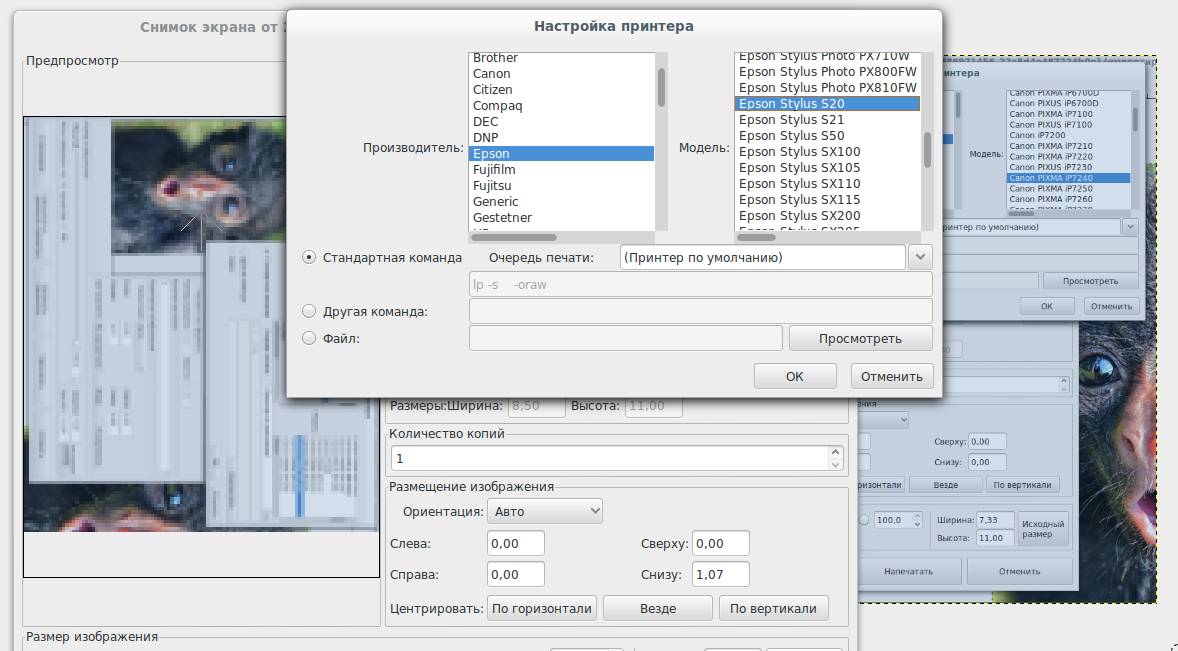This screenshot has height=651, width=1178.
Task: Select Epson Stylus SX200 model
Action: click(x=827, y=215)
